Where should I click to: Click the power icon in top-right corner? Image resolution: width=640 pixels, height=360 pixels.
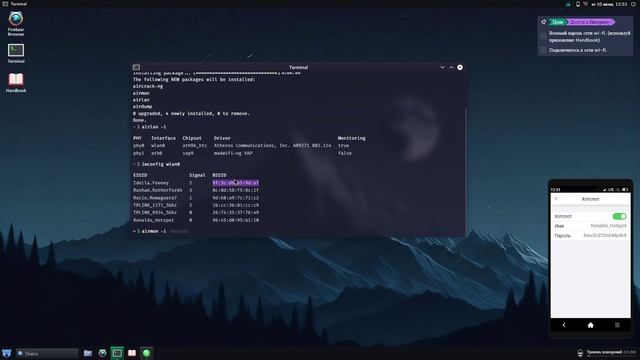point(634,4)
